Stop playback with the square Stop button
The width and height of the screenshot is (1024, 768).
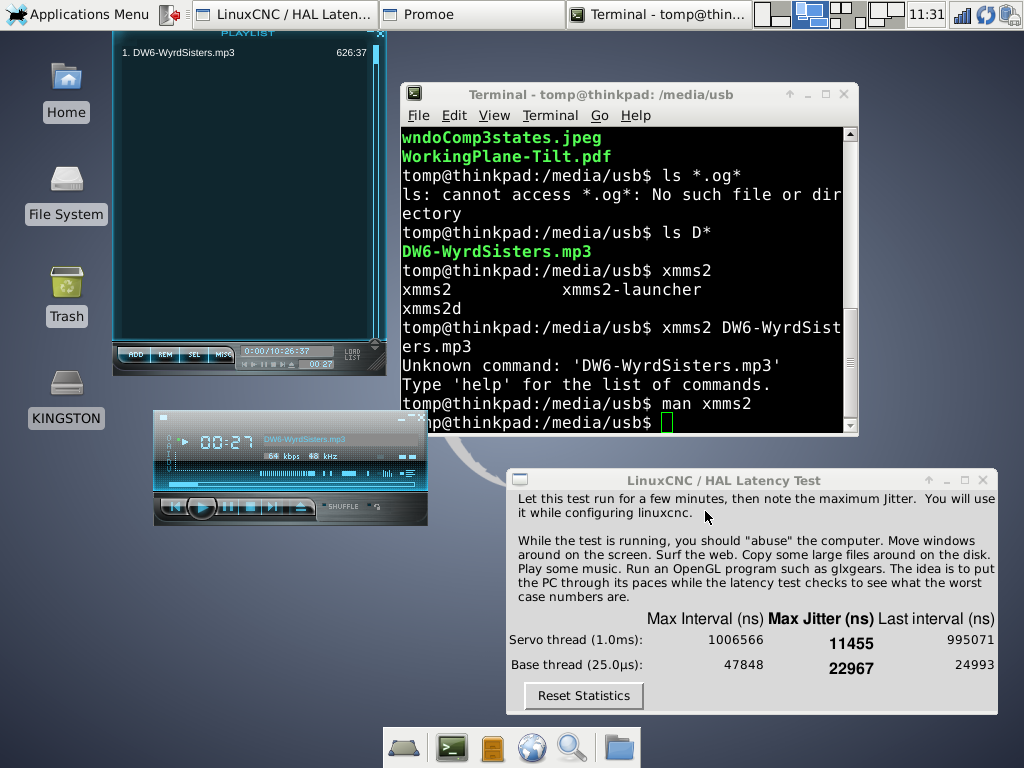coord(251,507)
